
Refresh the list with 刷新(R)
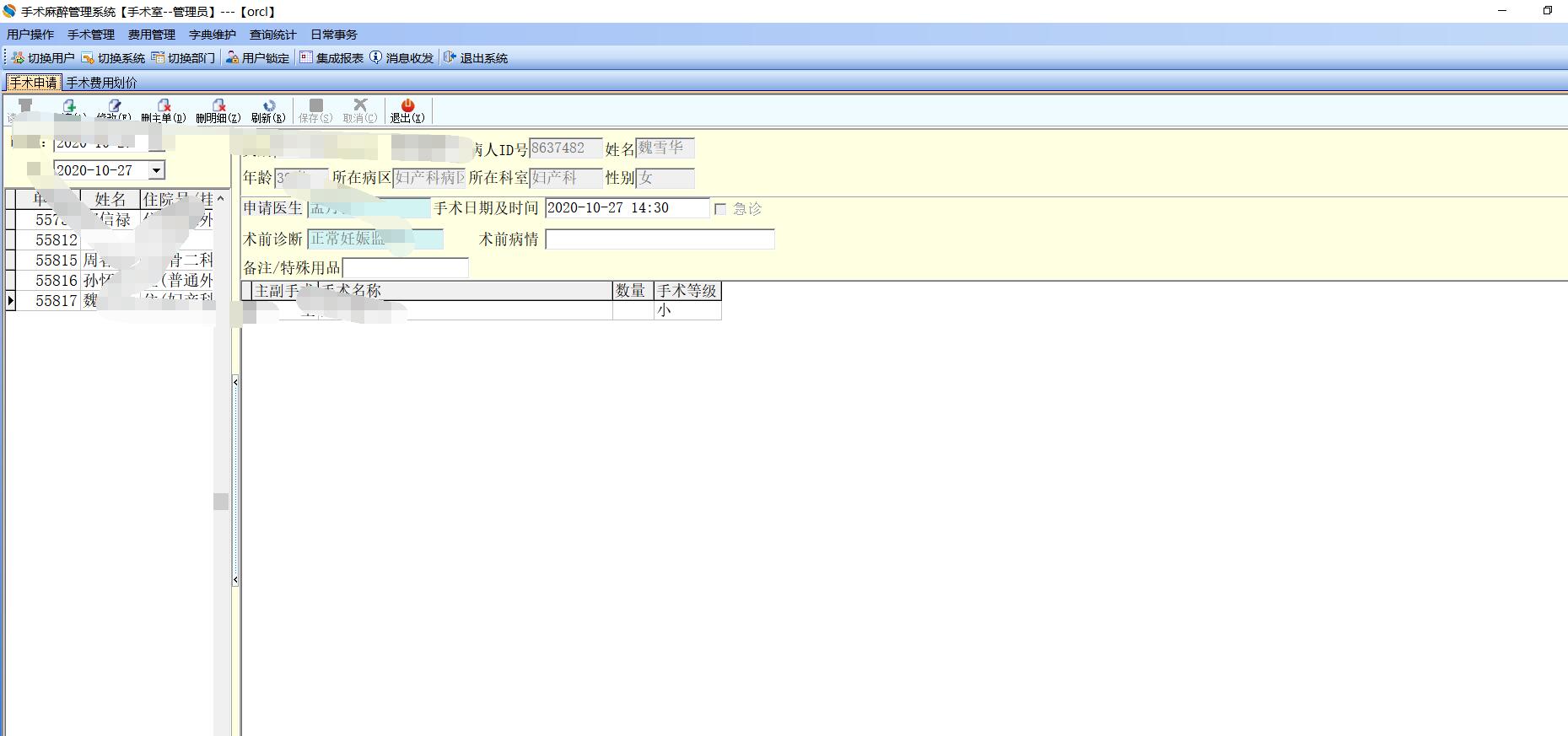(268, 110)
